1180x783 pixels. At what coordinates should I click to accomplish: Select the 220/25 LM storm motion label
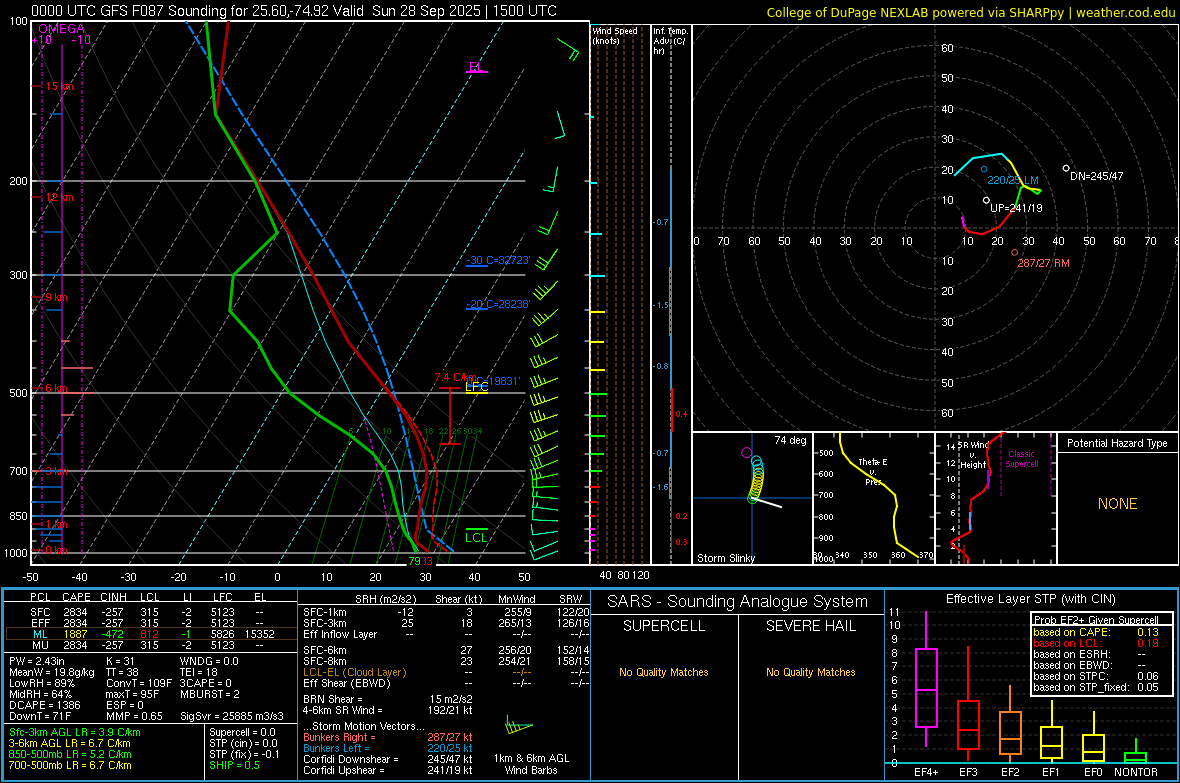click(x=1013, y=180)
